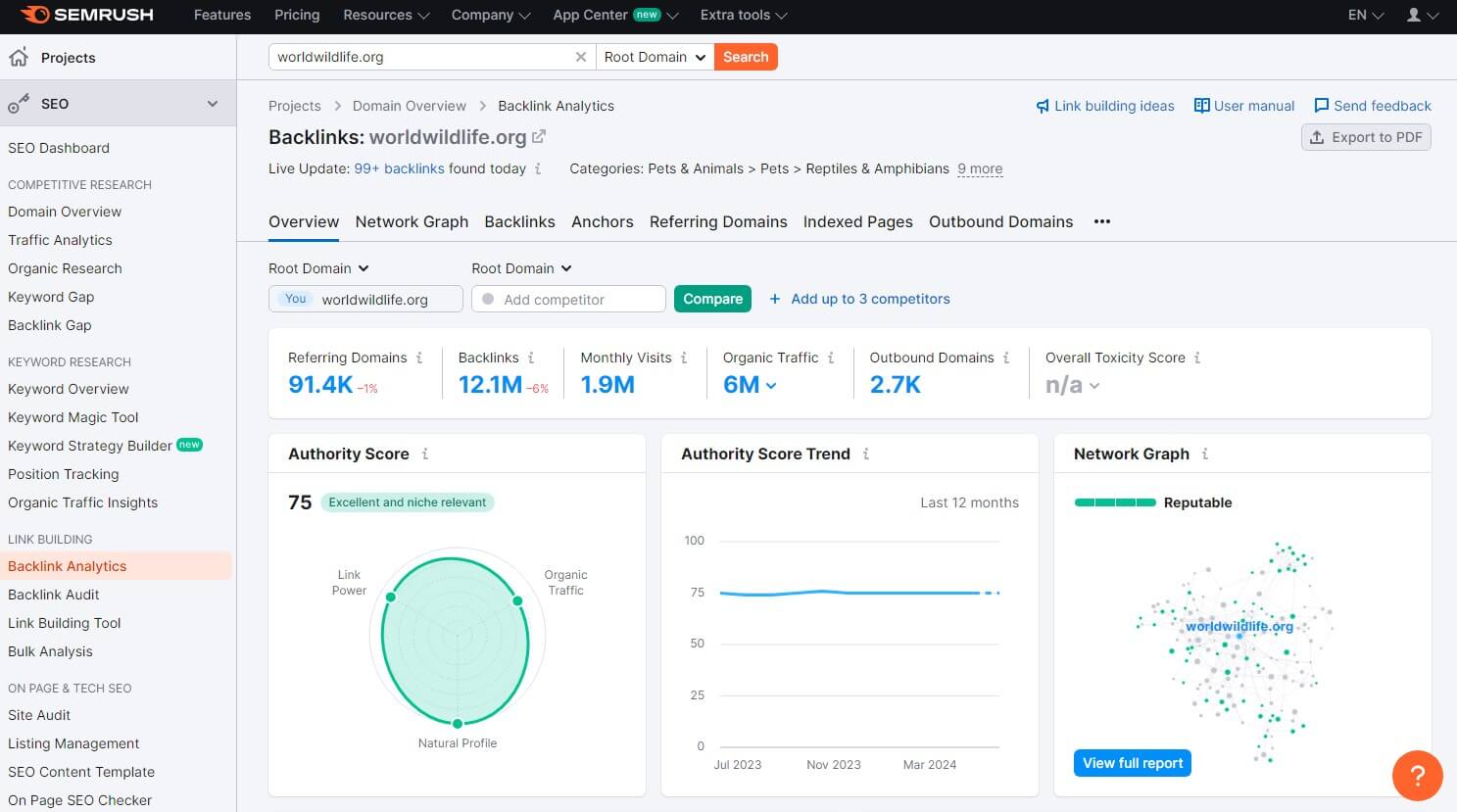Open the Company menu dropdown
This screenshot has width=1457, height=812.
coord(491,15)
